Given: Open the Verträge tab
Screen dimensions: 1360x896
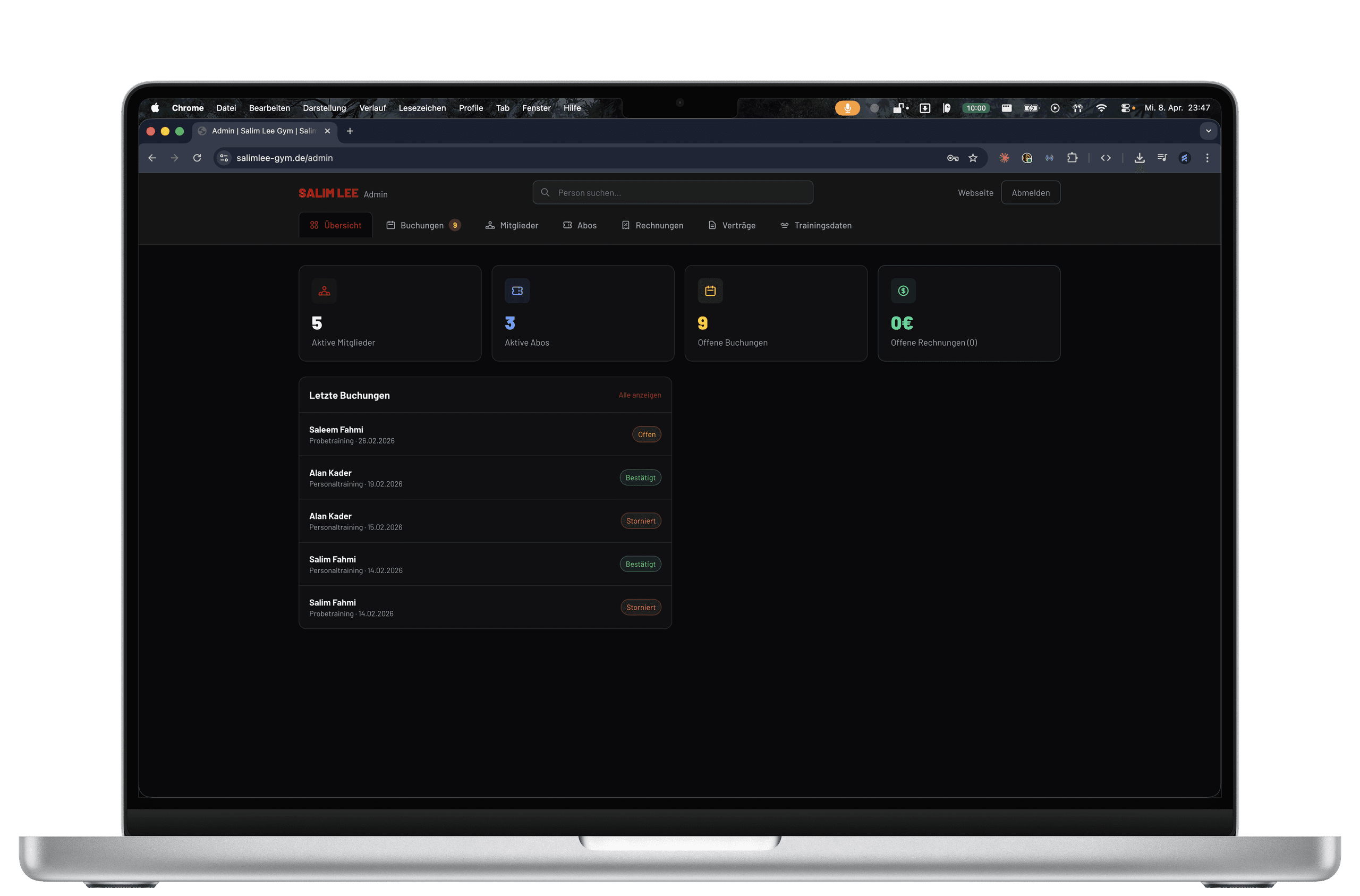Looking at the screenshot, I should coord(732,225).
